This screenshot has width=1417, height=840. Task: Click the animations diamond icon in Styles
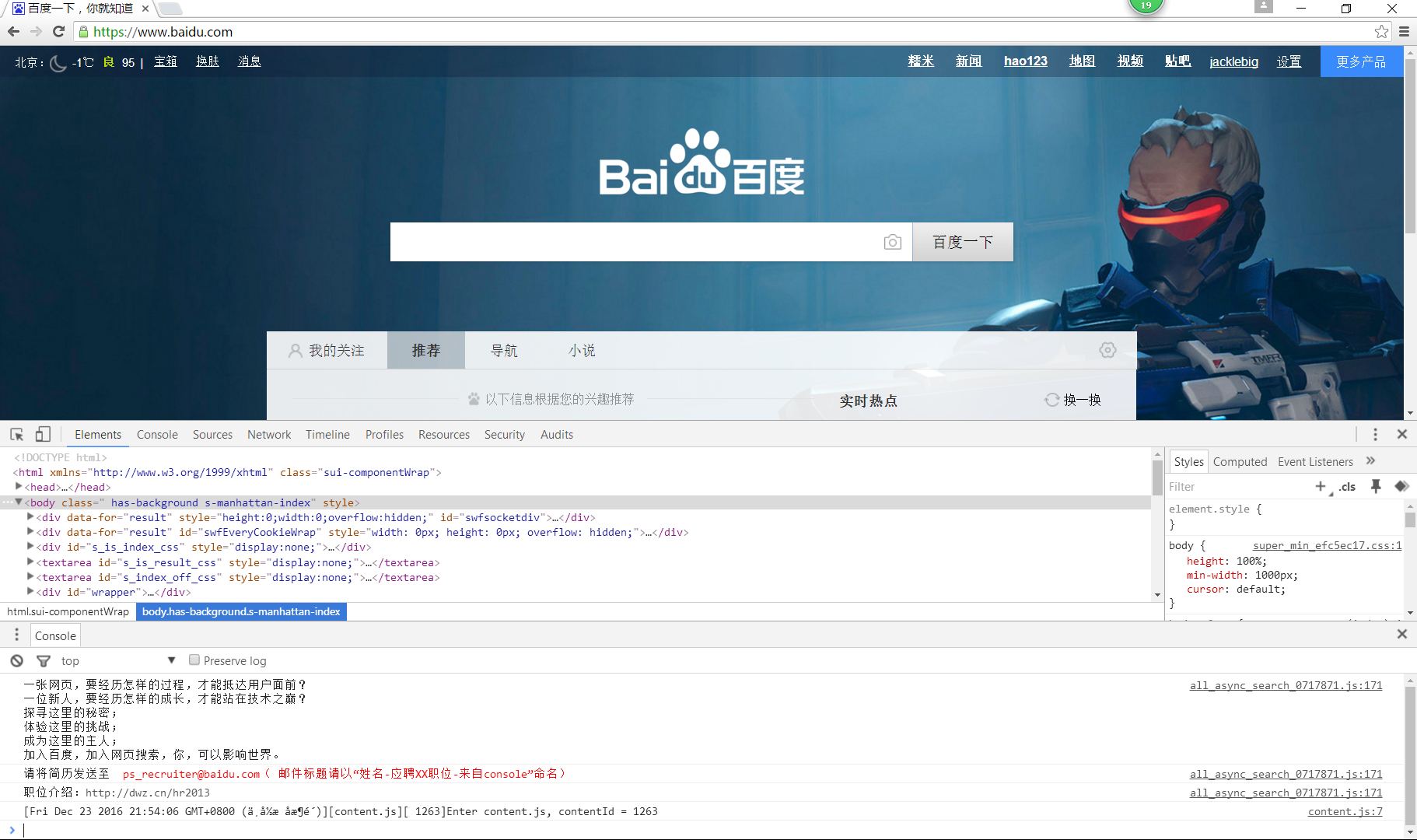coord(1401,486)
